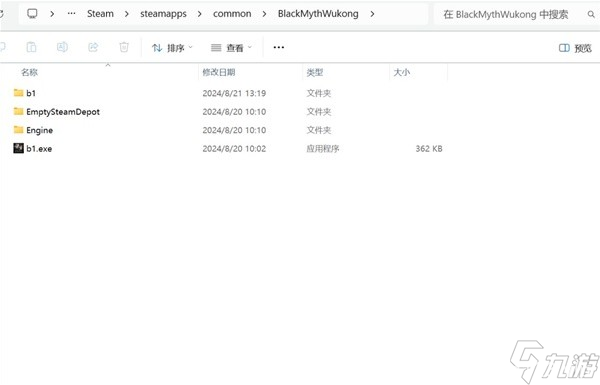Sort by the 类型 column header

(315, 72)
